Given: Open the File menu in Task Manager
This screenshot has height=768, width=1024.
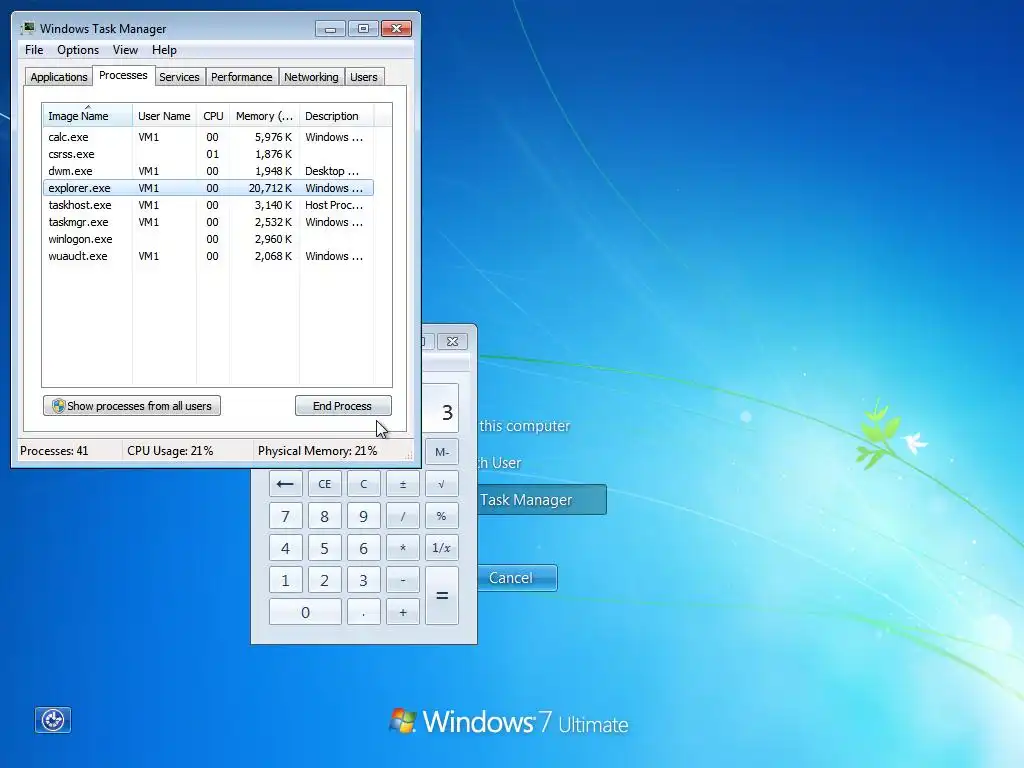Looking at the screenshot, I should 34,50.
